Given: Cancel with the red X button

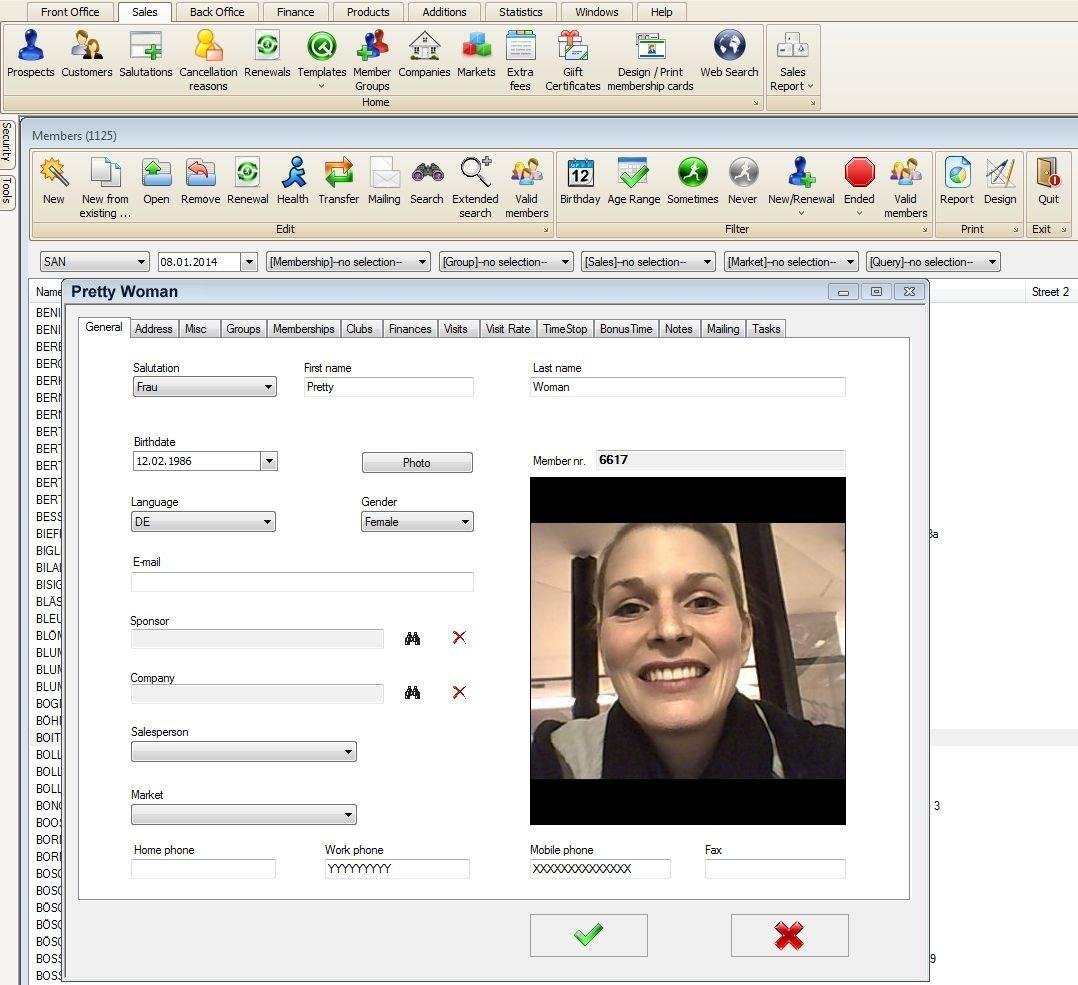Looking at the screenshot, I should [789, 935].
